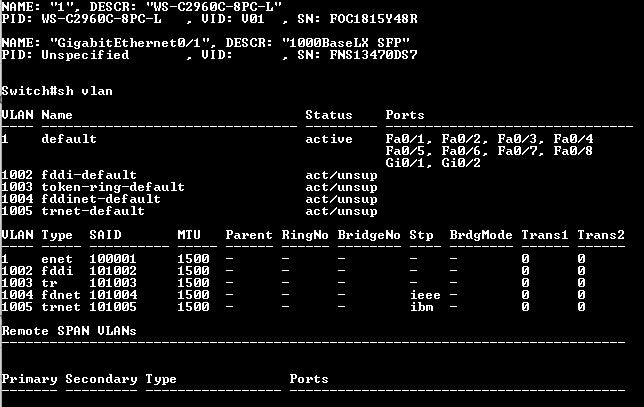Click the "Status" column header
Image resolution: width=644 pixels, height=407 pixels.
[329, 115]
